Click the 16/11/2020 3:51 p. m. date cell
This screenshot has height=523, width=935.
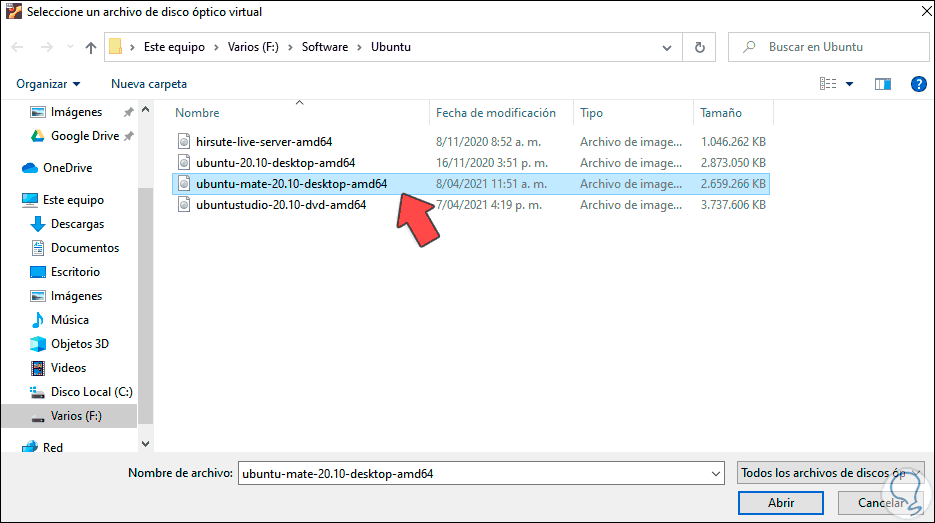click(492, 163)
